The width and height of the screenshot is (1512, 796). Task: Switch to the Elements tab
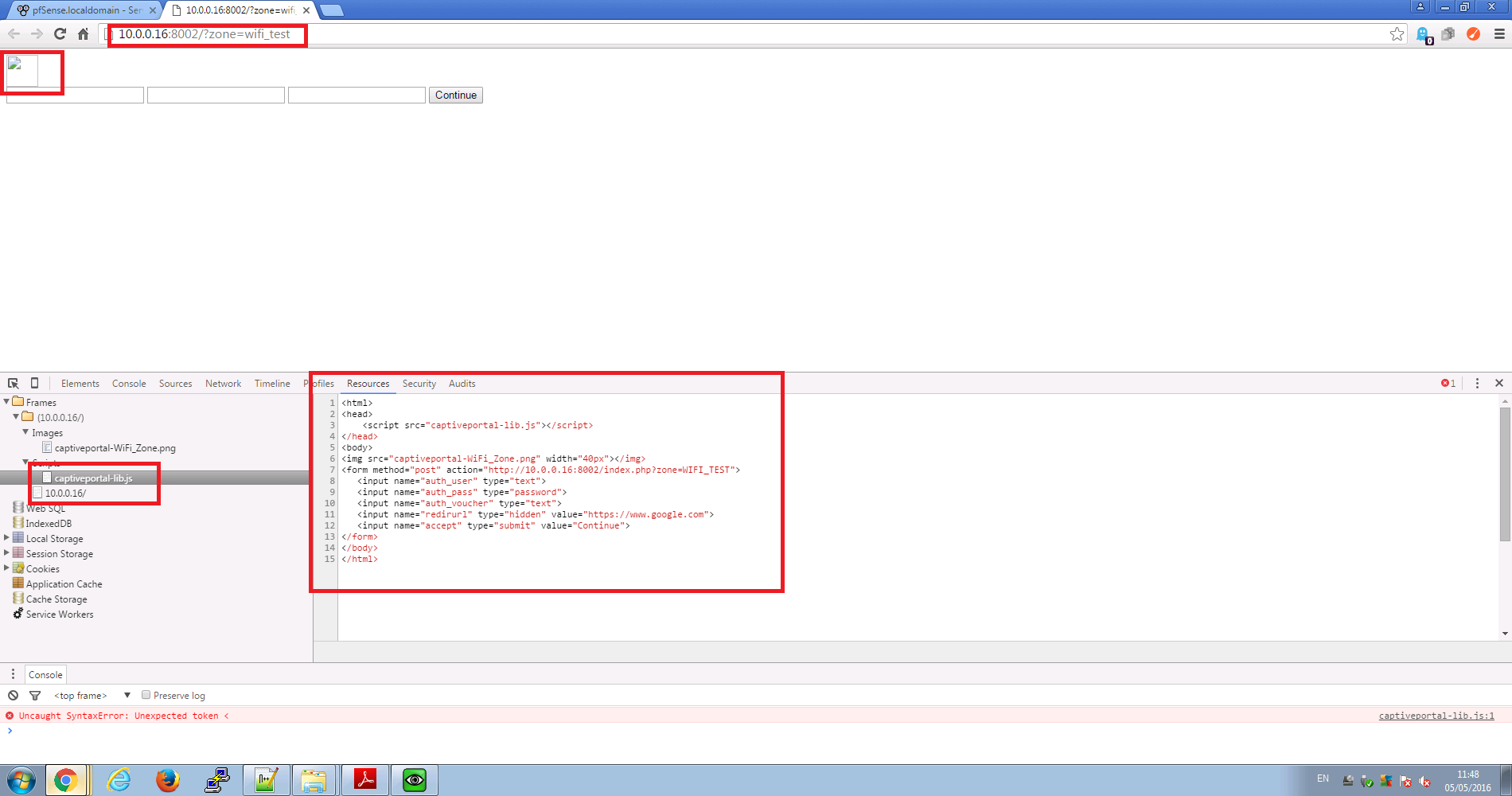(80, 383)
